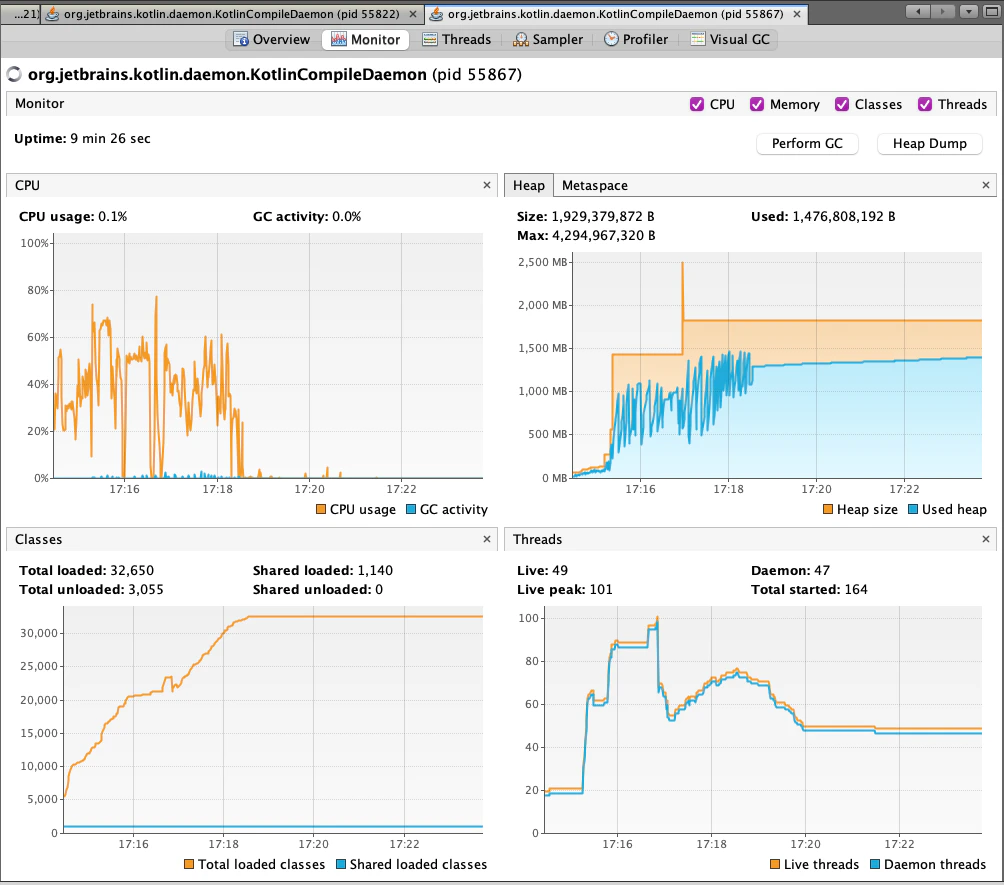The height and width of the screenshot is (885, 1004).
Task: Click the Shared unloaded 0 text
Action: click(318, 590)
